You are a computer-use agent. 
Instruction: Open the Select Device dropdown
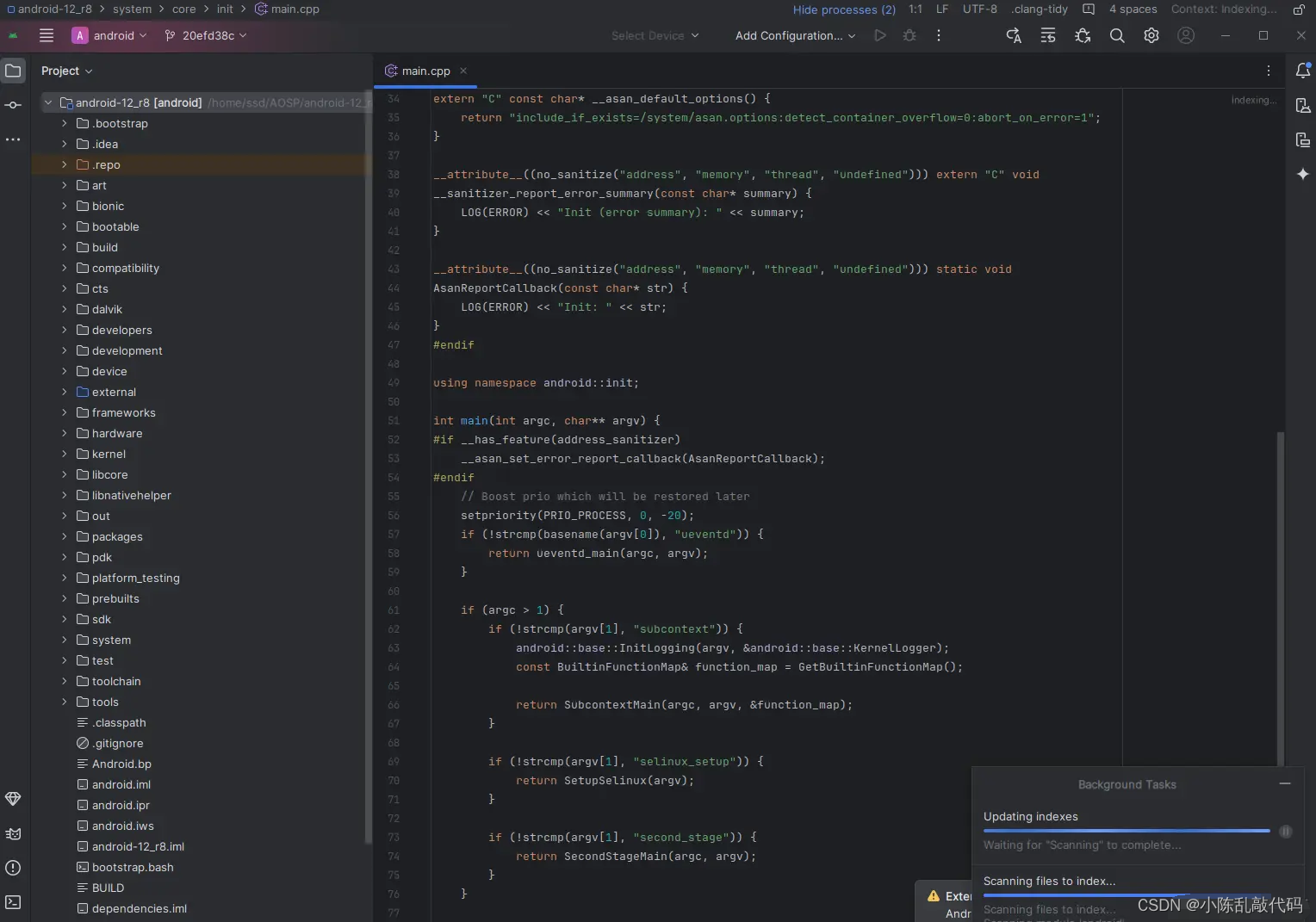pos(655,35)
